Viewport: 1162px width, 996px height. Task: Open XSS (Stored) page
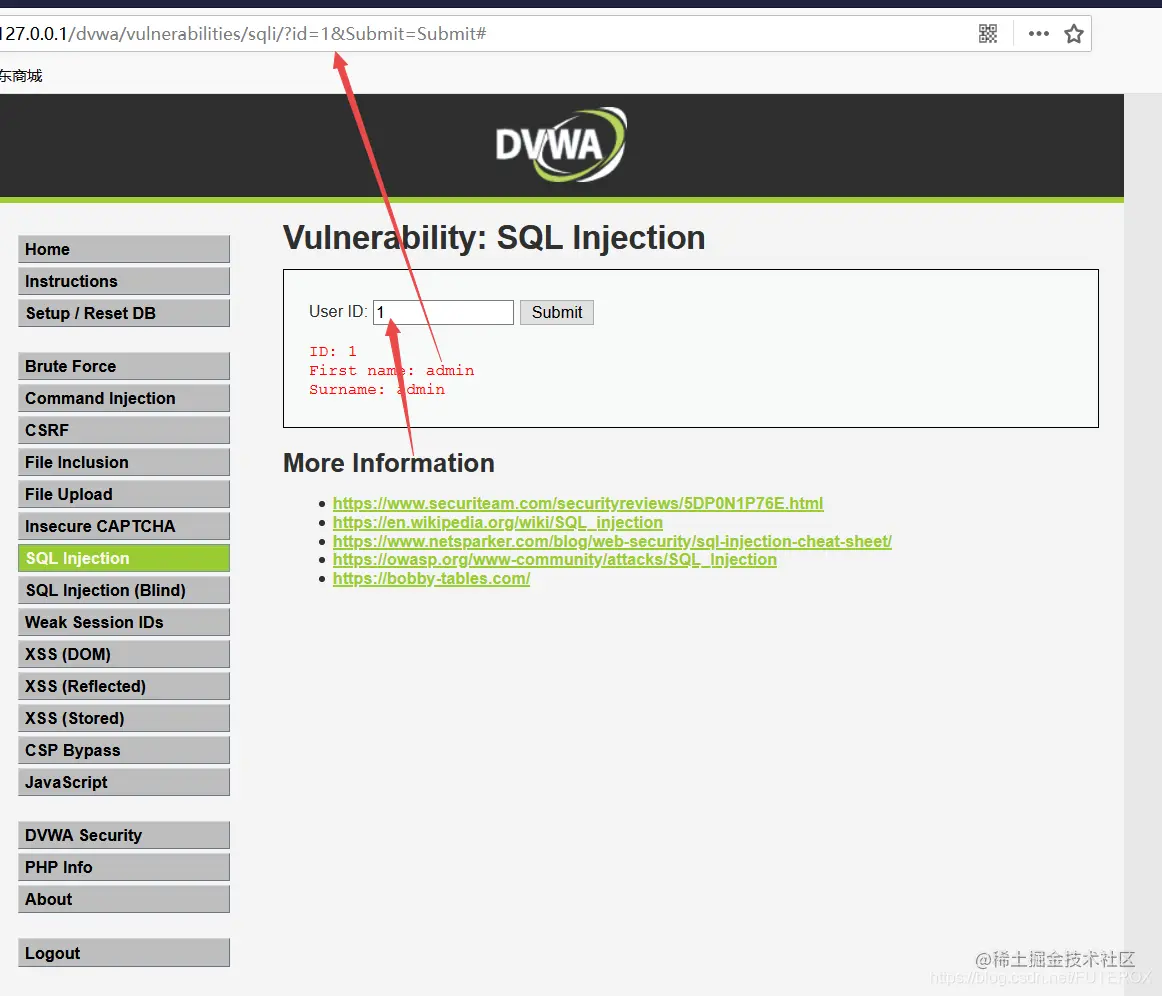click(x=124, y=717)
